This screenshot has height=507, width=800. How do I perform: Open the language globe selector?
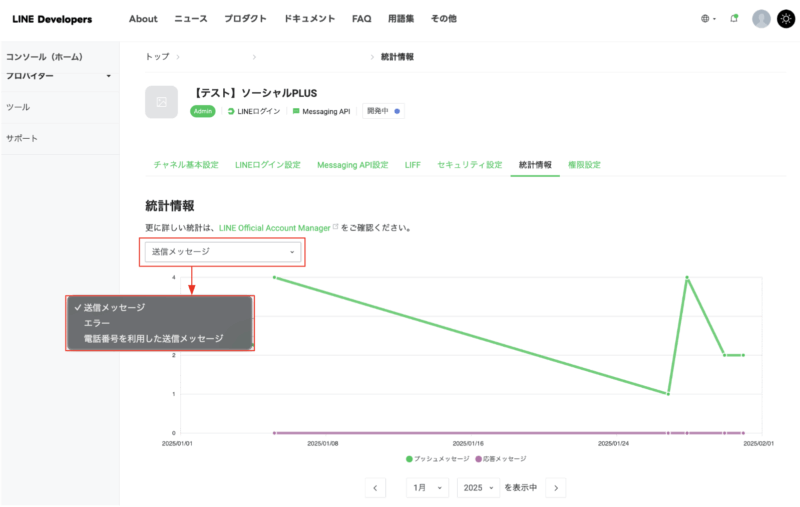pos(708,19)
